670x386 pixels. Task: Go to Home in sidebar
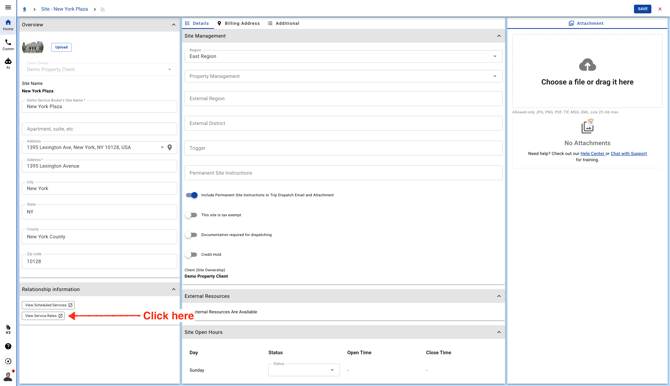click(x=8, y=24)
